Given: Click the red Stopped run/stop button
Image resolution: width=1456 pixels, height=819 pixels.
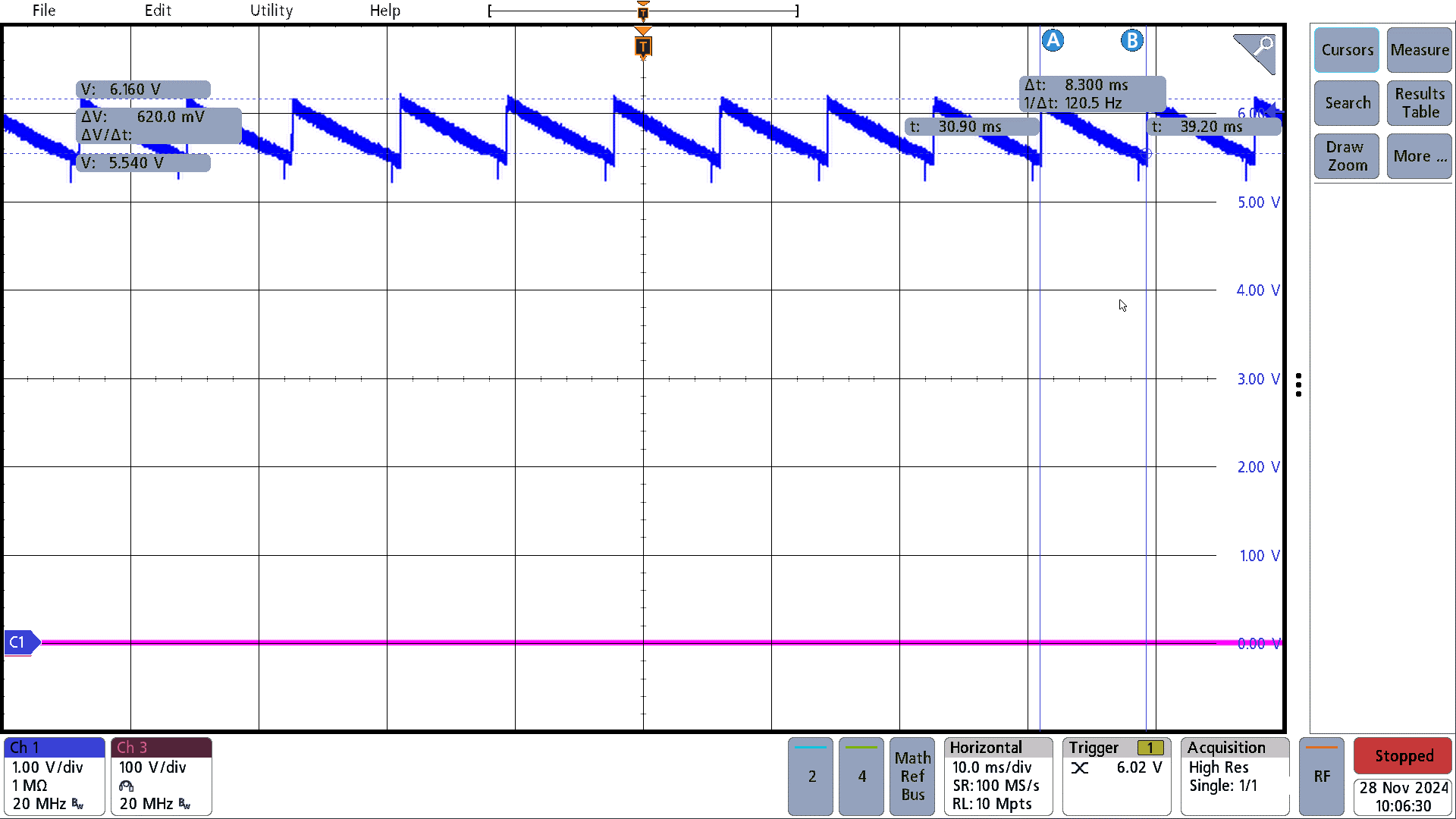Looking at the screenshot, I should [x=1404, y=756].
